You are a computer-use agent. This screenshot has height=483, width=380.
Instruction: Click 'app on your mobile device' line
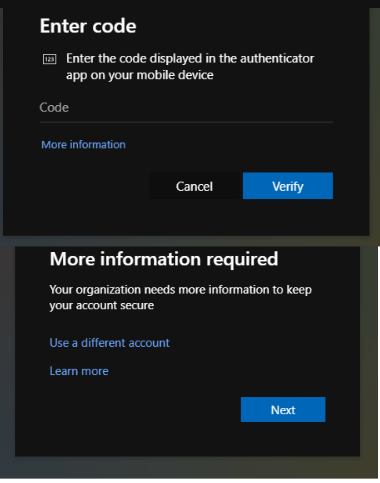[x=140, y=75]
